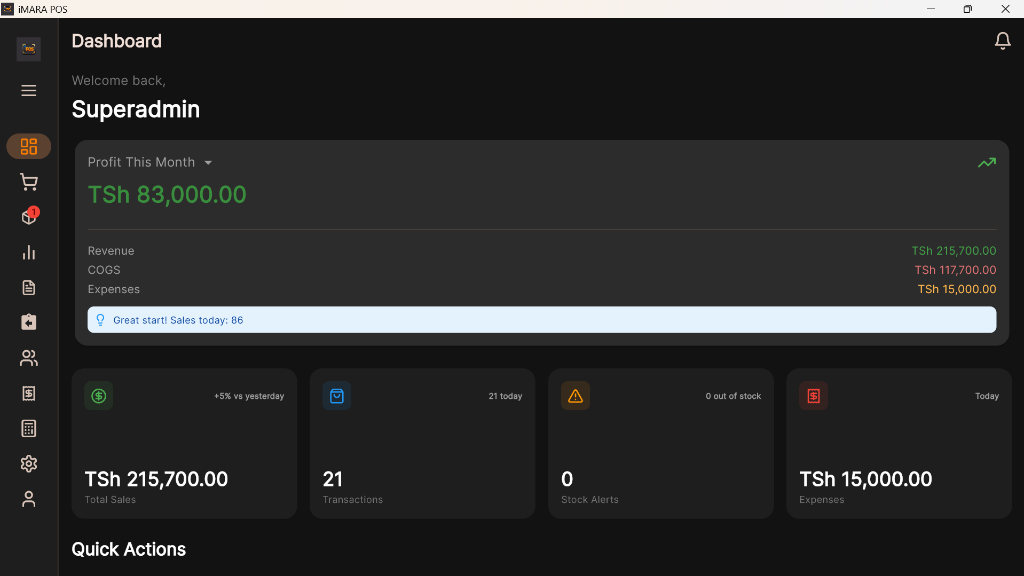Click the Quick Actions heading
The width and height of the screenshot is (1024, 576).
click(x=129, y=549)
